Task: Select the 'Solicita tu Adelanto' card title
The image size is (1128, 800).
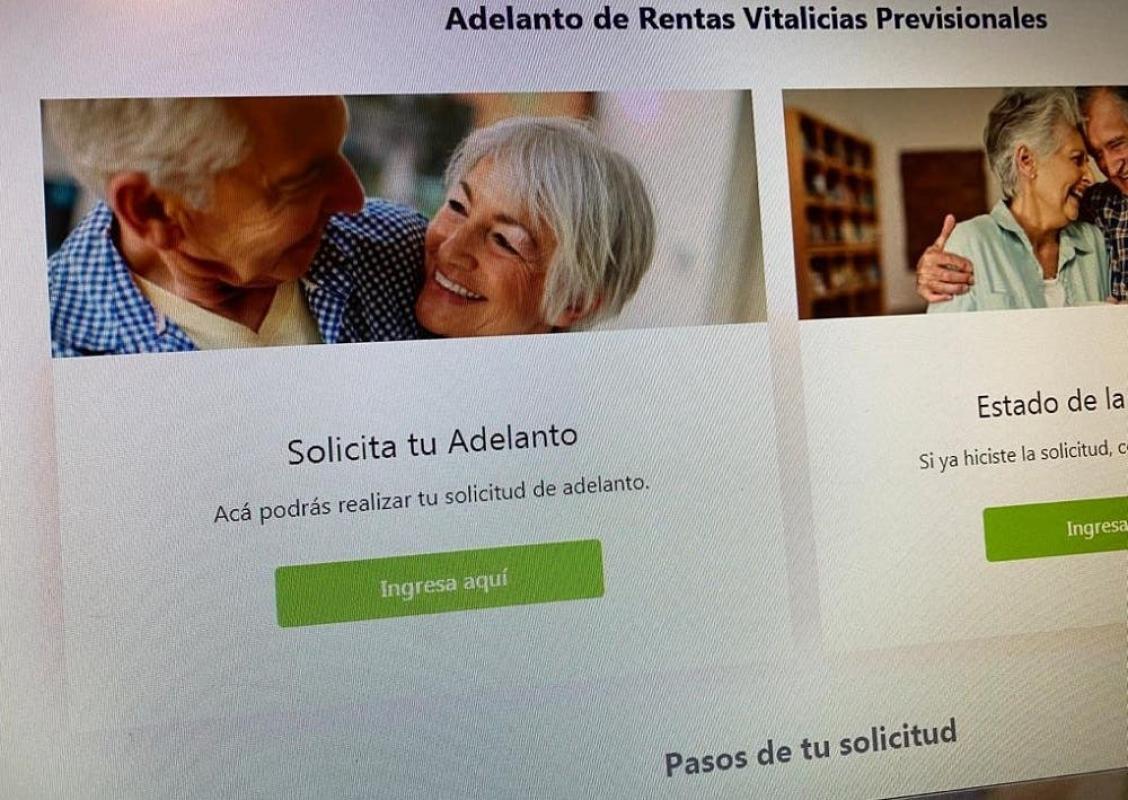Action: [432, 444]
